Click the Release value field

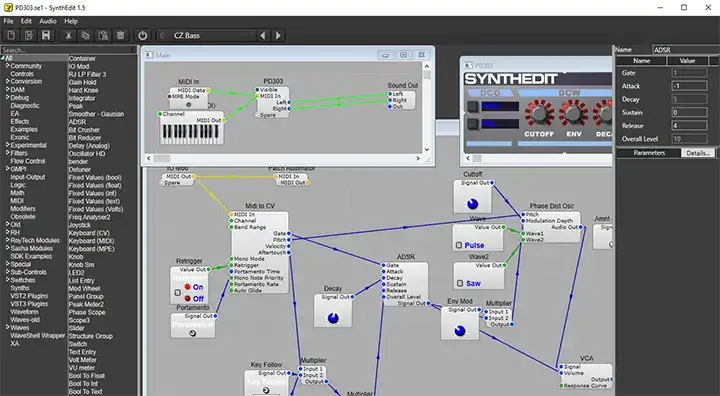689,125
